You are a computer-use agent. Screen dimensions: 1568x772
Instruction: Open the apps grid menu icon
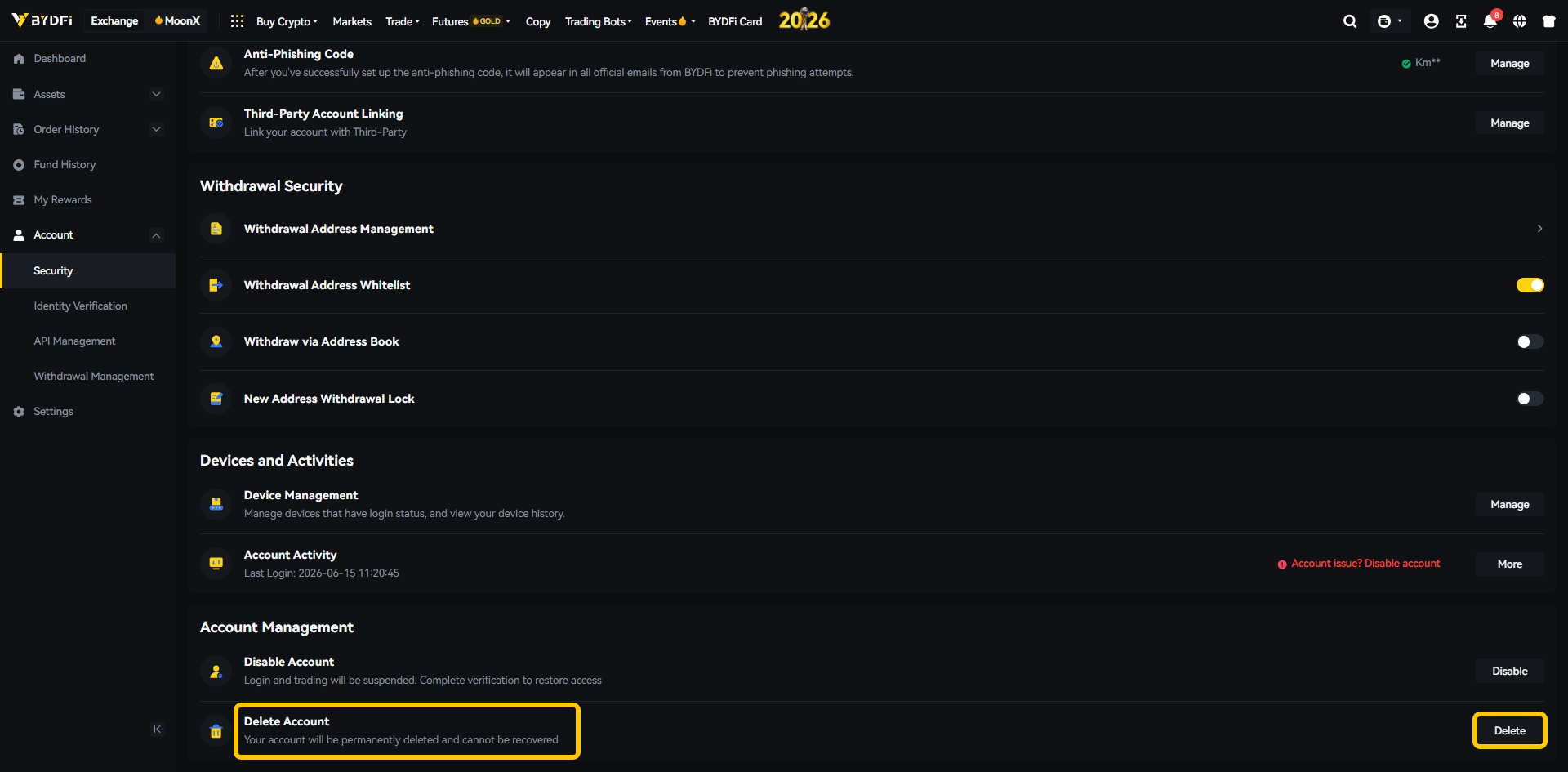click(237, 21)
